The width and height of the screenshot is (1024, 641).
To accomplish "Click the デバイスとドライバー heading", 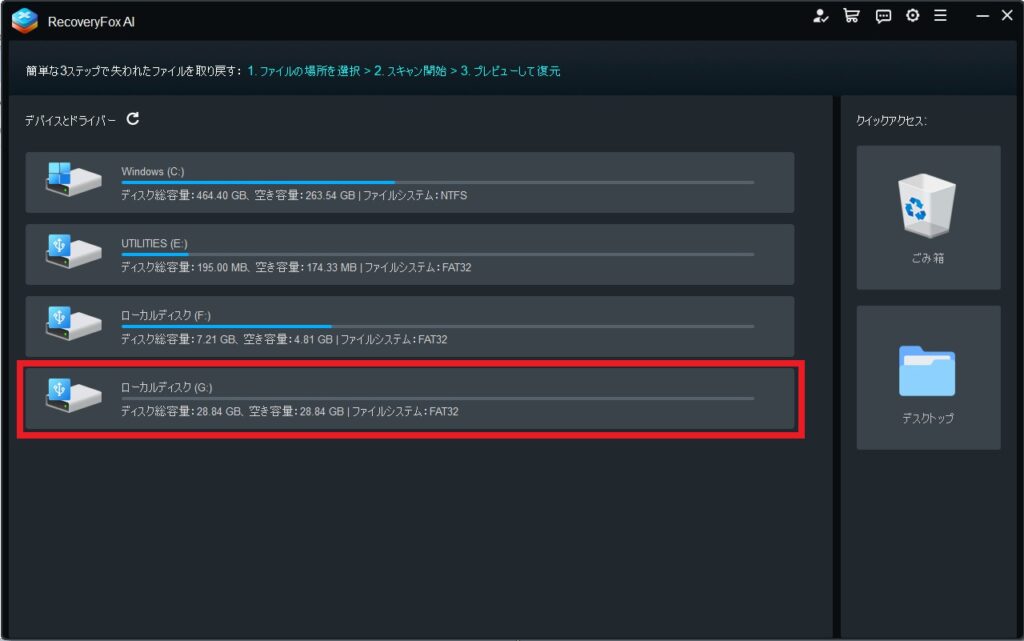I will (x=71, y=121).
